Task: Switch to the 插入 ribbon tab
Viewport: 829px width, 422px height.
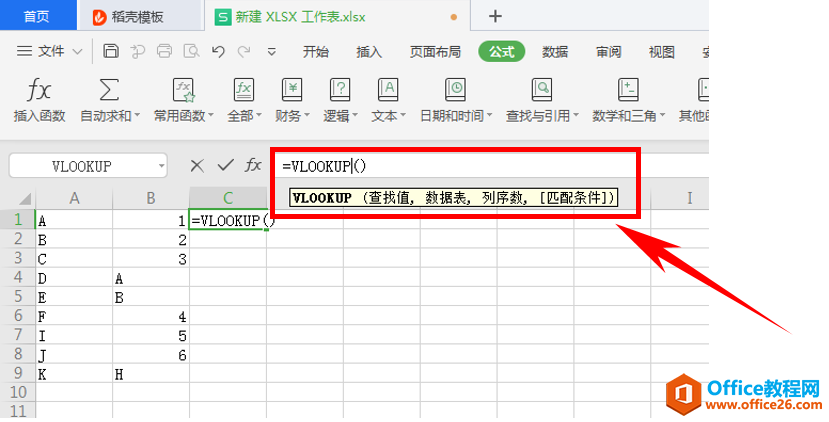Action: [369, 52]
